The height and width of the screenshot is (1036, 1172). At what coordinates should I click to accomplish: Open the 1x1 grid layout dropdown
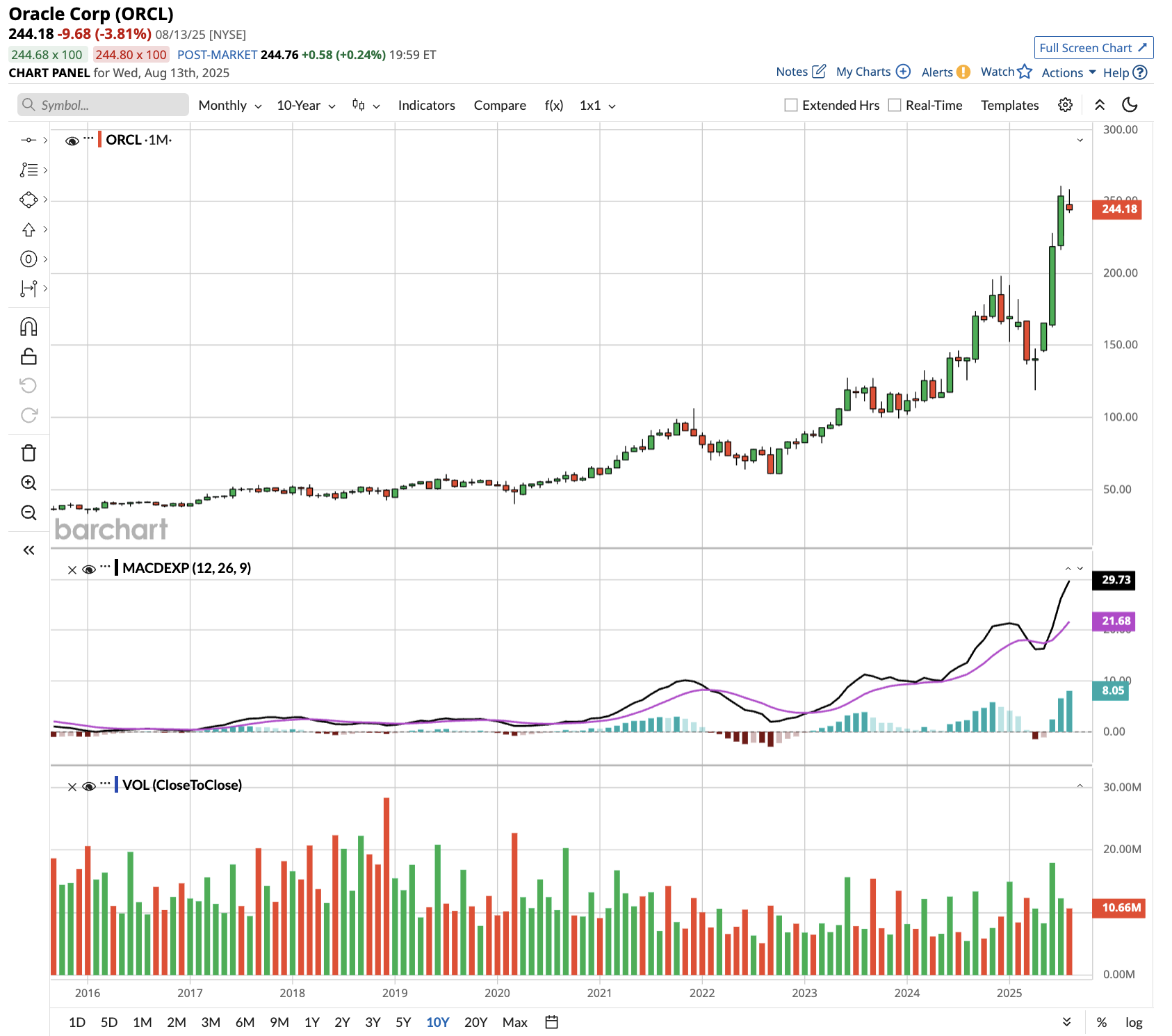pos(598,106)
